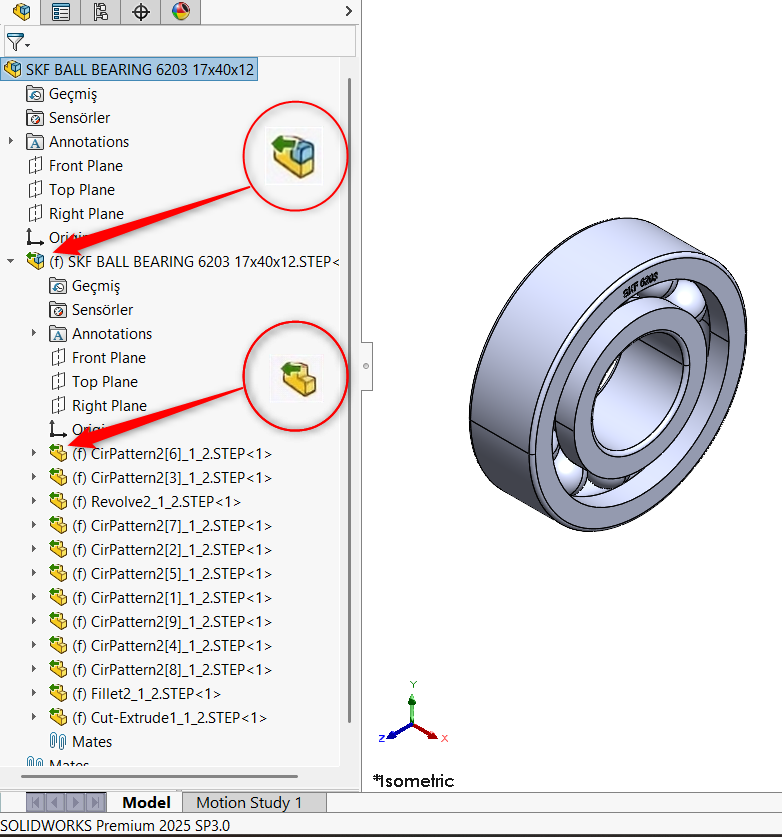Viewport: 782px width, 837px height.
Task: Click the panel collapse handle beside viewport
Action: 366,366
